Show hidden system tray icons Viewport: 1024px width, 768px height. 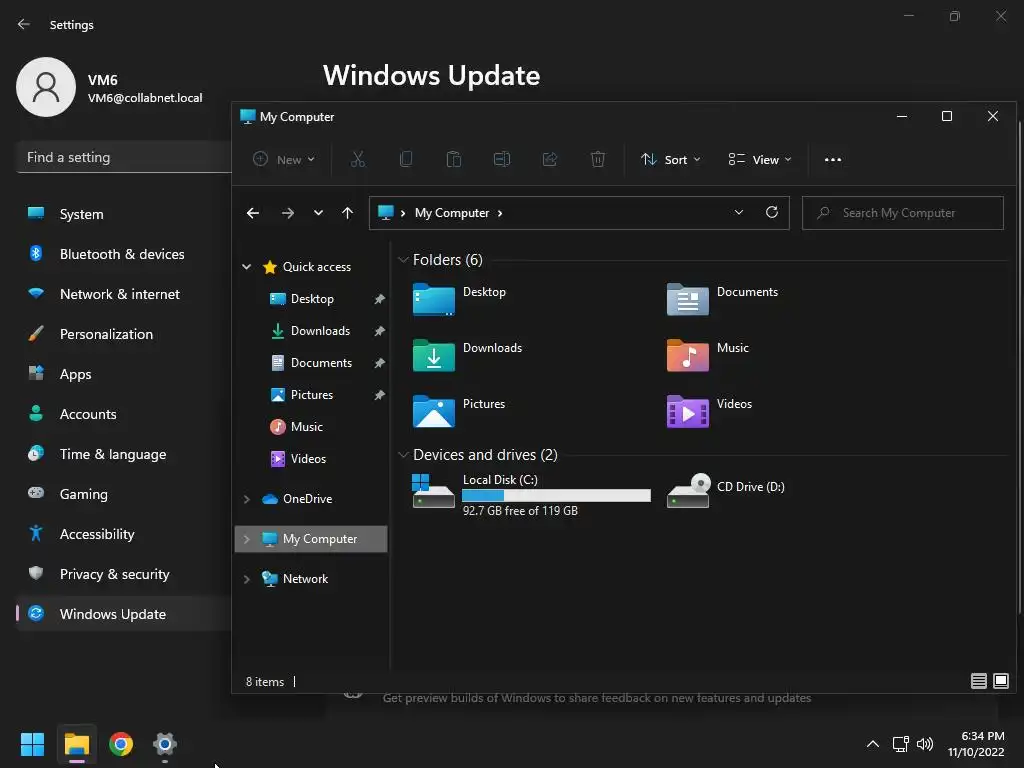(872, 744)
